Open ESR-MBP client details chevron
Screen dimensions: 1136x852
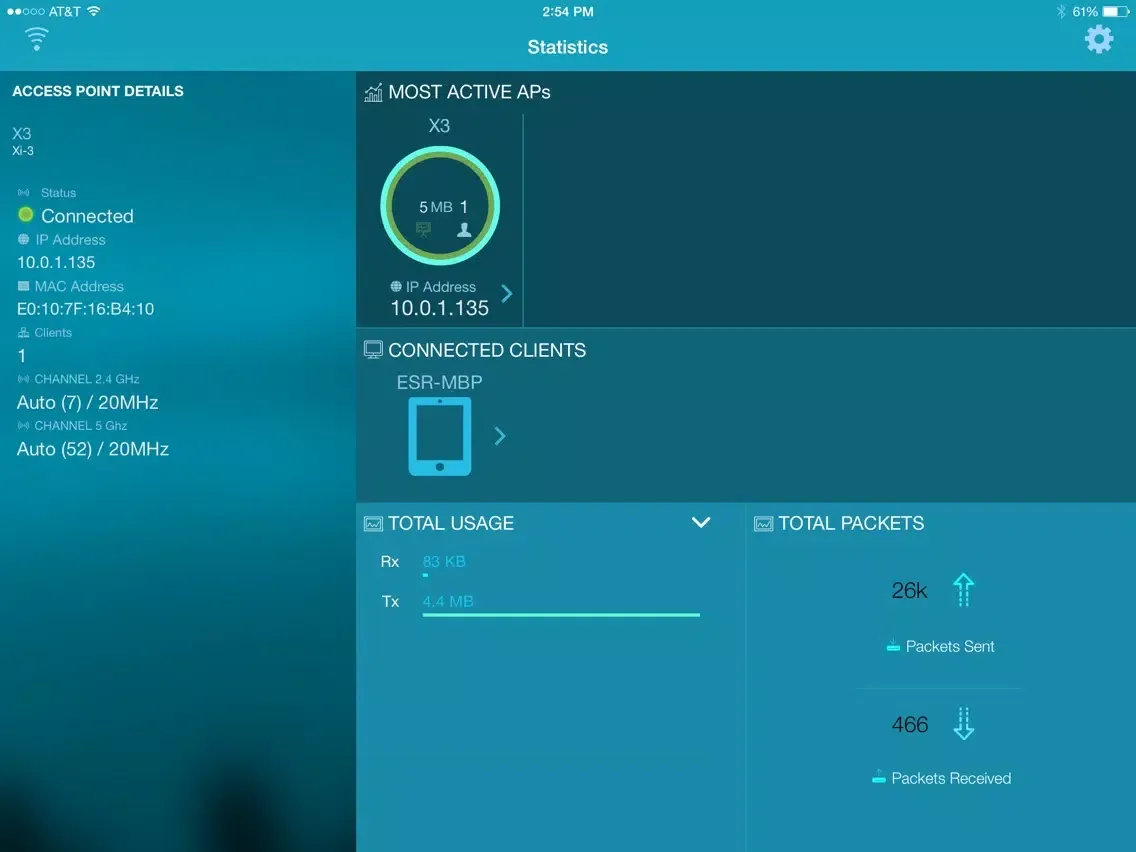coord(500,436)
